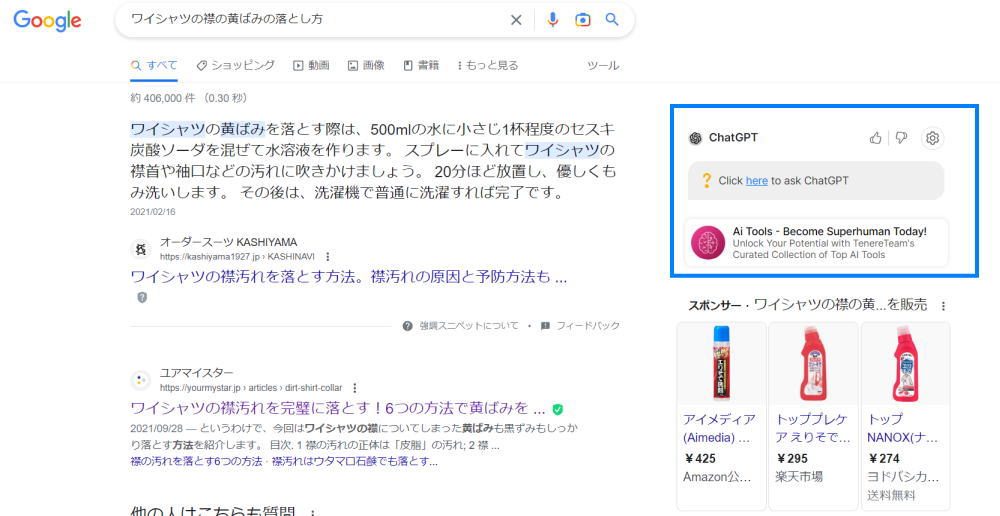Open sponsor section more options dots
The image size is (1000, 516).
pos(943,306)
